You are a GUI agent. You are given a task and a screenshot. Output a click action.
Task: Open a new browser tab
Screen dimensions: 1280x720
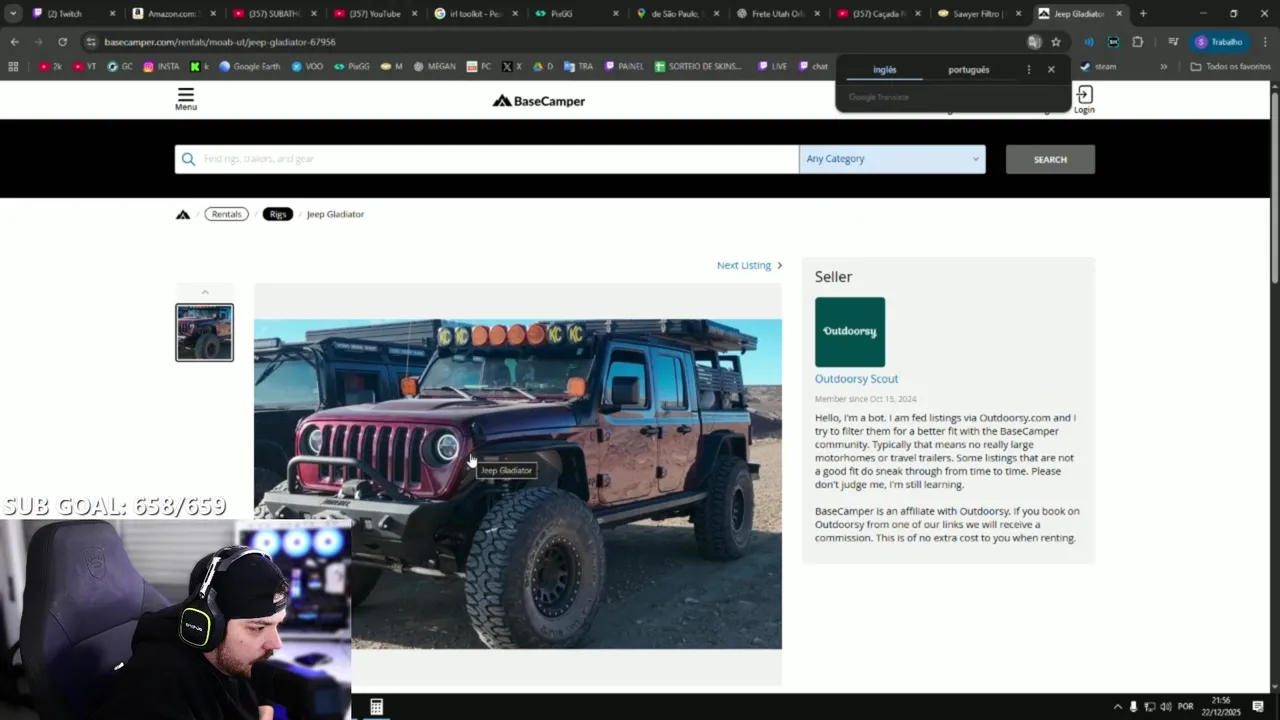click(x=1143, y=14)
